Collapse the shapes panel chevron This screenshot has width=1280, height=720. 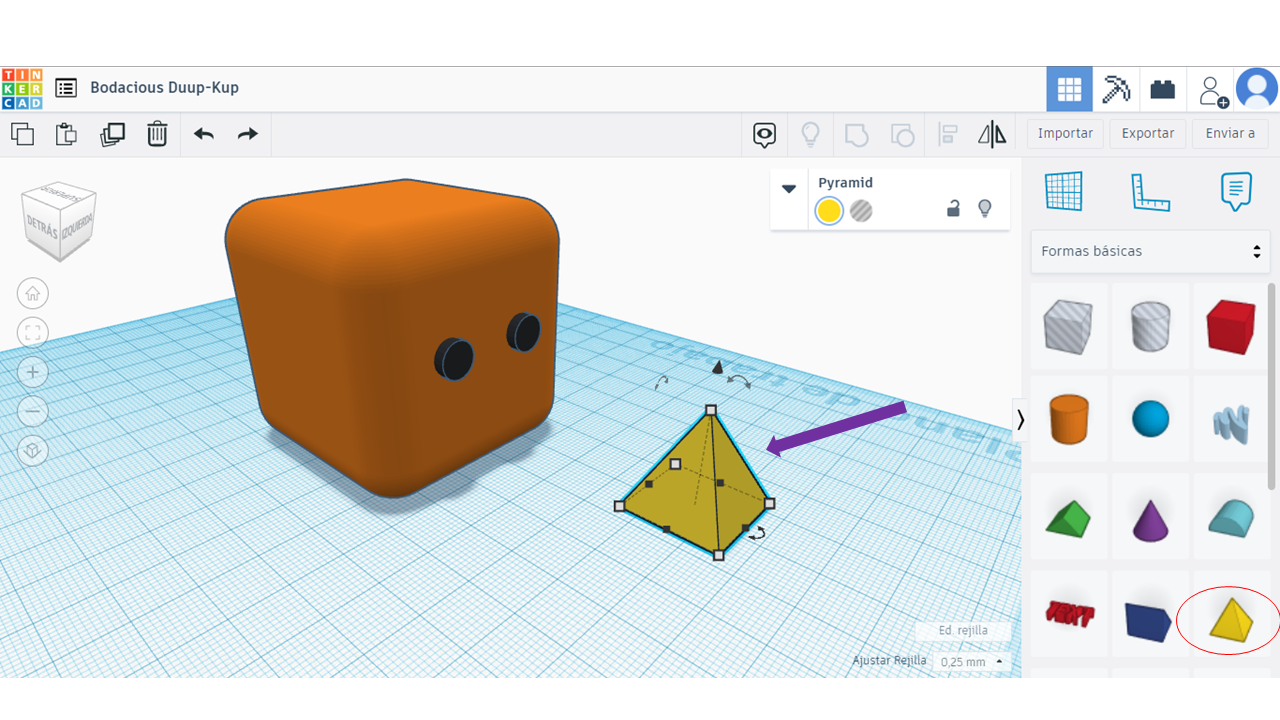(1020, 420)
